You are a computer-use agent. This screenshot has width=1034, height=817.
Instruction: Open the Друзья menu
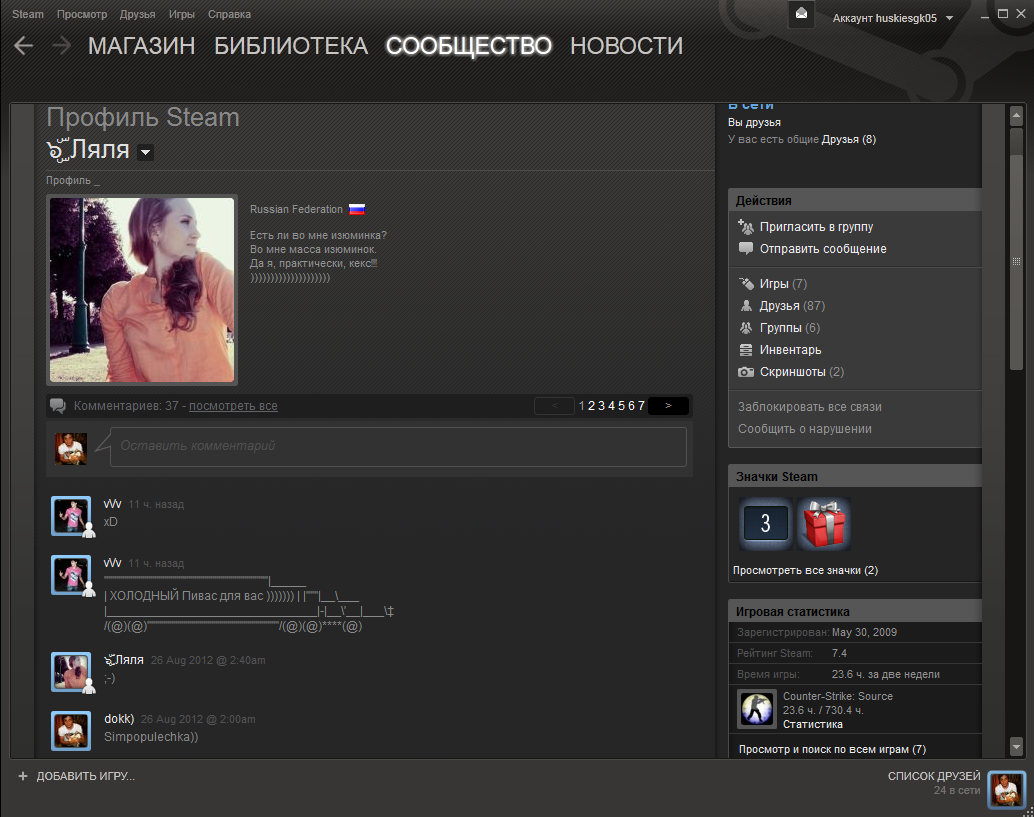137,14
